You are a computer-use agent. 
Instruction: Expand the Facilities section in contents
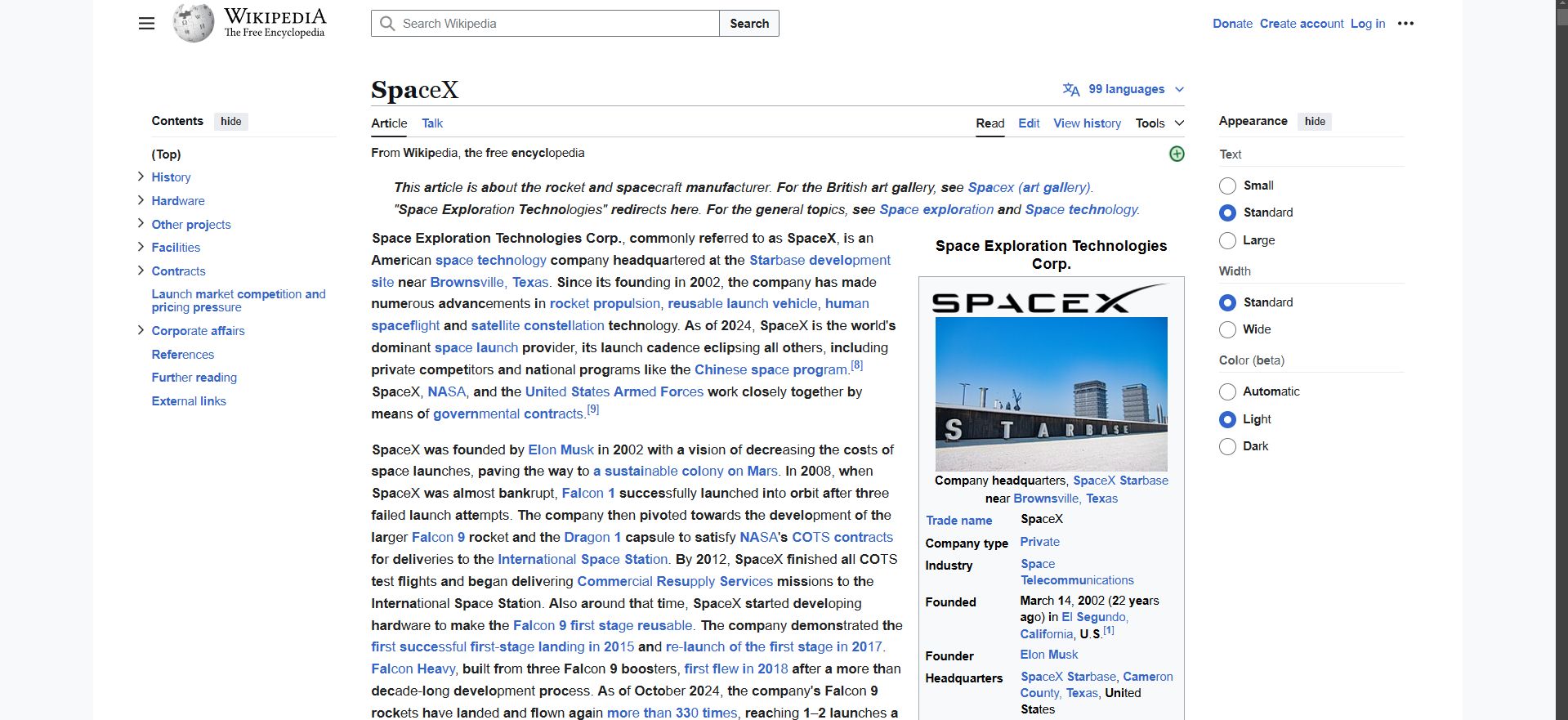(141, 247)
